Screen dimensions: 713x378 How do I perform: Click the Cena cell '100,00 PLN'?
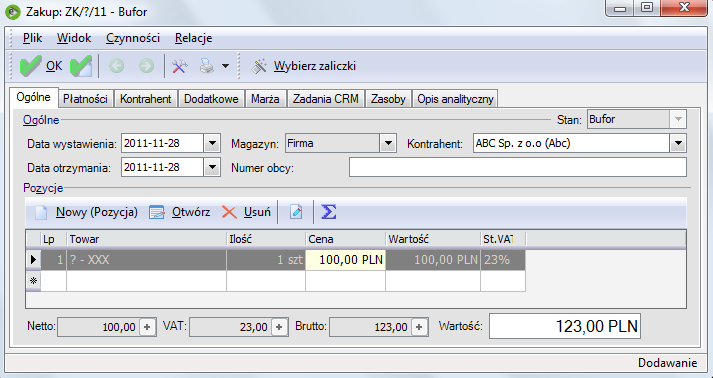pos(346,260)
